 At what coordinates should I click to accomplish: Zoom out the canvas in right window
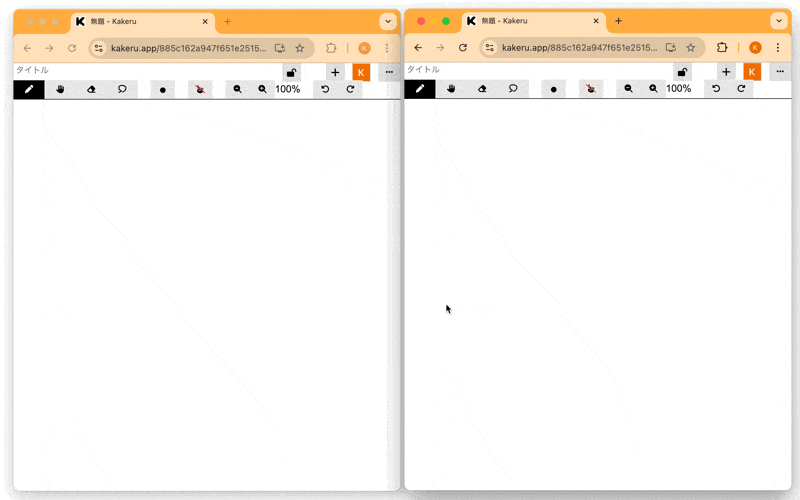(x=628, y=89)
